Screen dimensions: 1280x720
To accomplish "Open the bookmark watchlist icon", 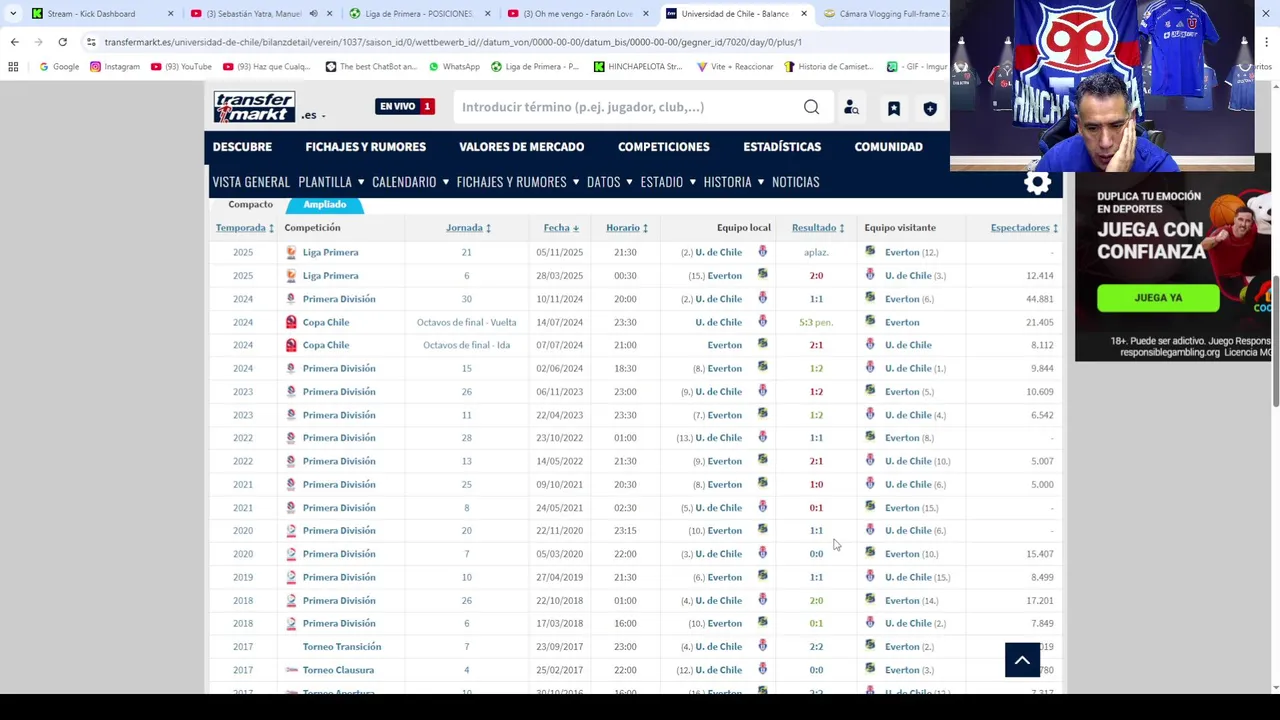I will [x=893, y=108].
